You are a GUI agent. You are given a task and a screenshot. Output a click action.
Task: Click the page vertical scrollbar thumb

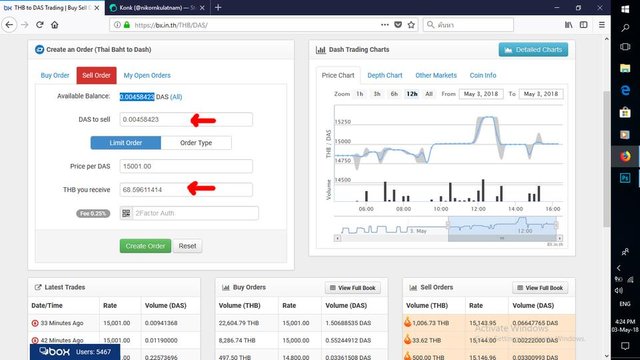[x=606, y=159]
